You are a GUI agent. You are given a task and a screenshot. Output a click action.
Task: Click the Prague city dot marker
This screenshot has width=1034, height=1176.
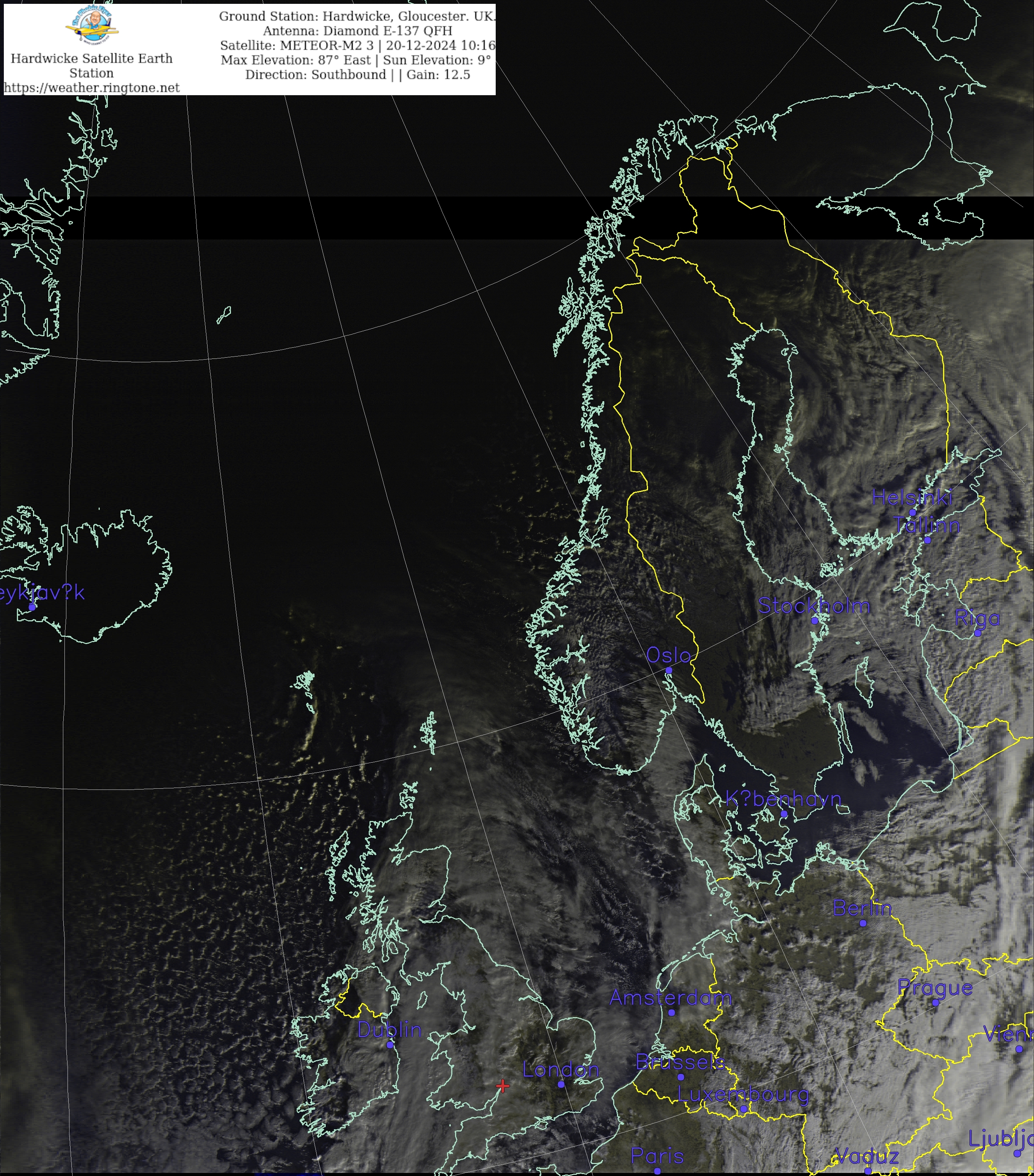point(936,1003)
